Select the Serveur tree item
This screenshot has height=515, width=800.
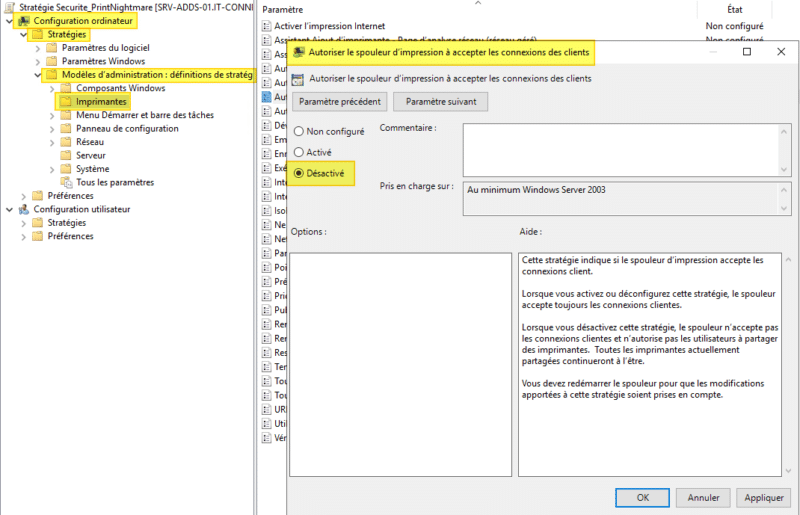click(91, 155)
